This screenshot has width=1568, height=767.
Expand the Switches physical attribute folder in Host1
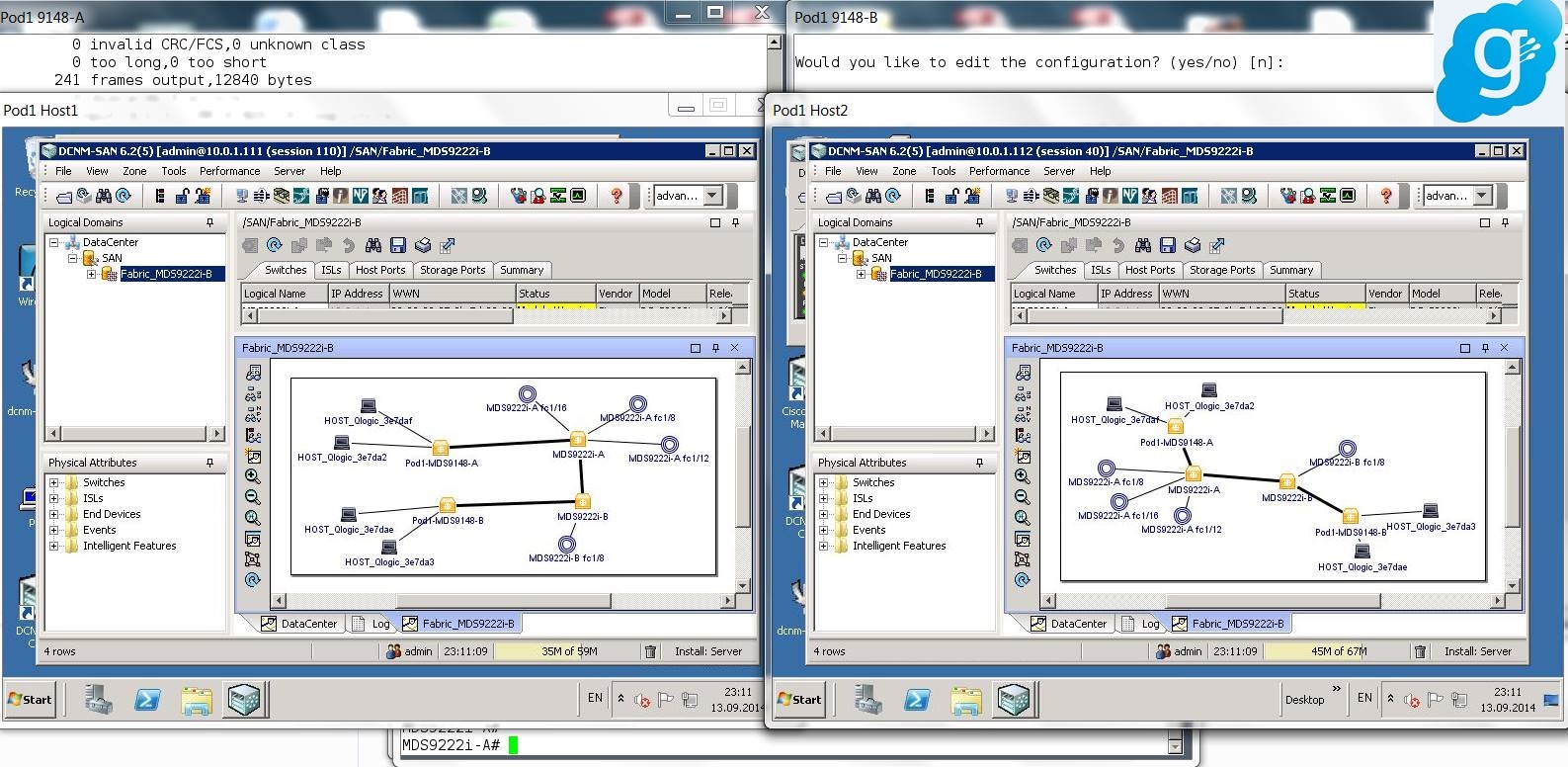54,482
